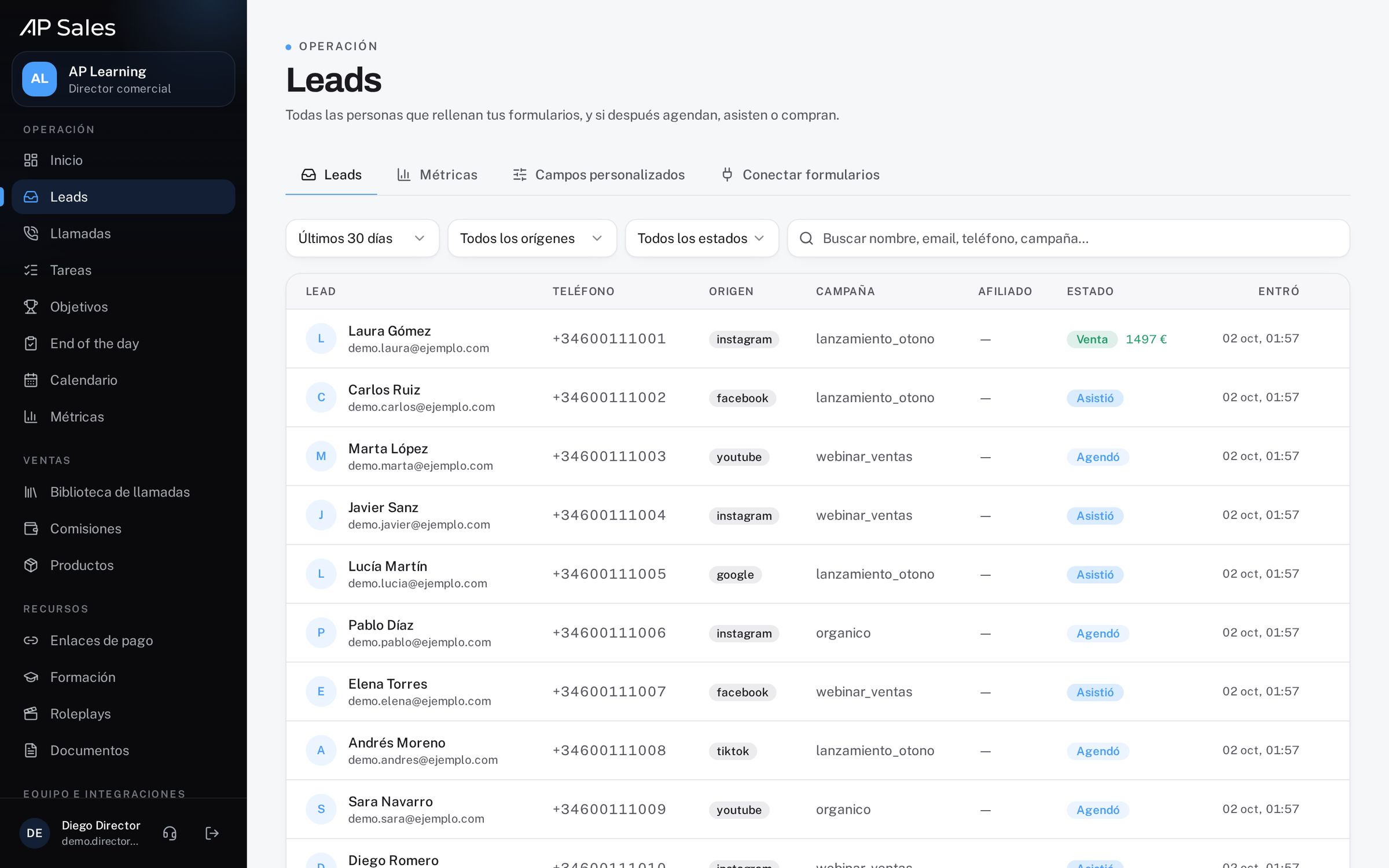Open Diego Director profile
This screenshot has height=868, width=1389.
[81, 833]
